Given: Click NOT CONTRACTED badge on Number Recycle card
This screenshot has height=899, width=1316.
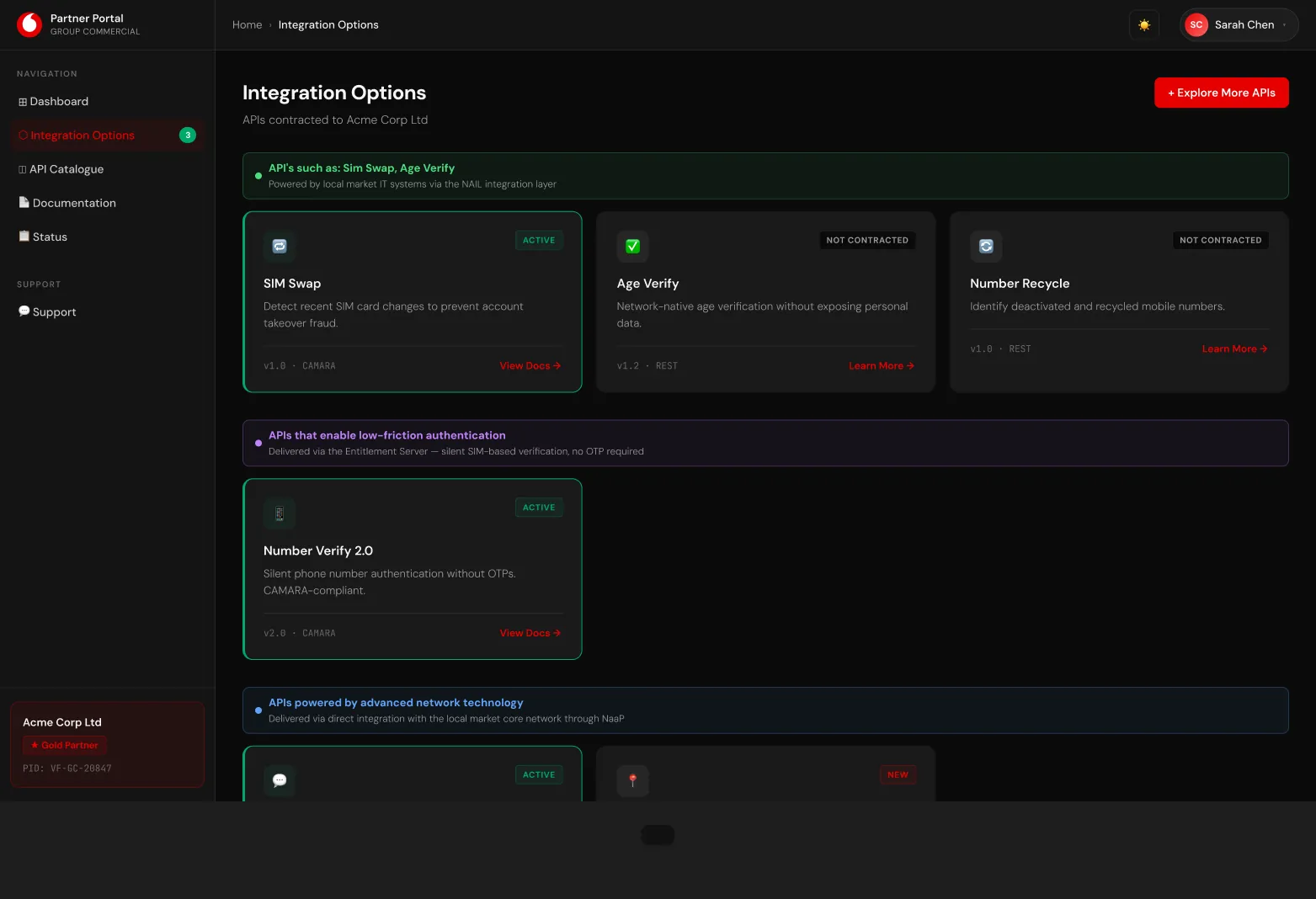Looking at the screenshot, I should pyautogui.click(x=1221, y=241).
